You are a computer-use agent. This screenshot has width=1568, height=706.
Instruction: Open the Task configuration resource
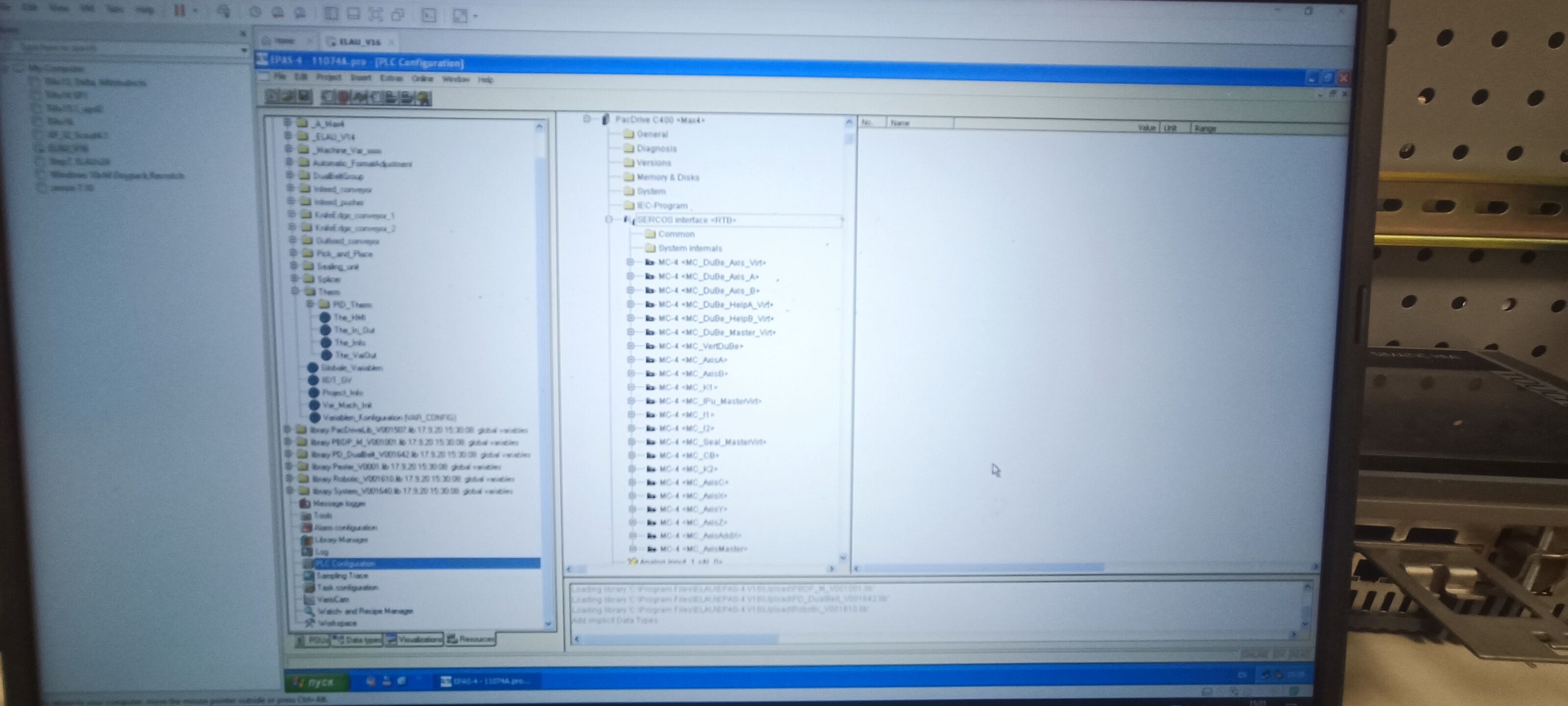(347, 588)
